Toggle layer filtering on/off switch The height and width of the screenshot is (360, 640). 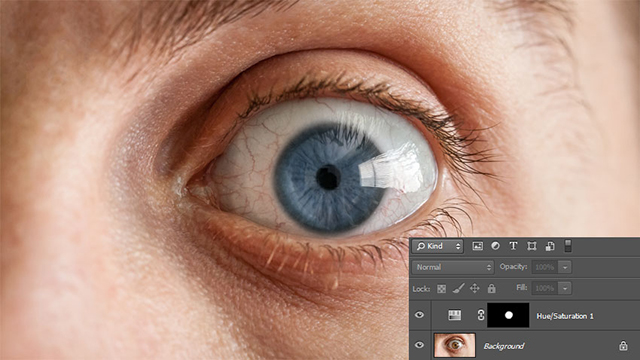[568, 246]
